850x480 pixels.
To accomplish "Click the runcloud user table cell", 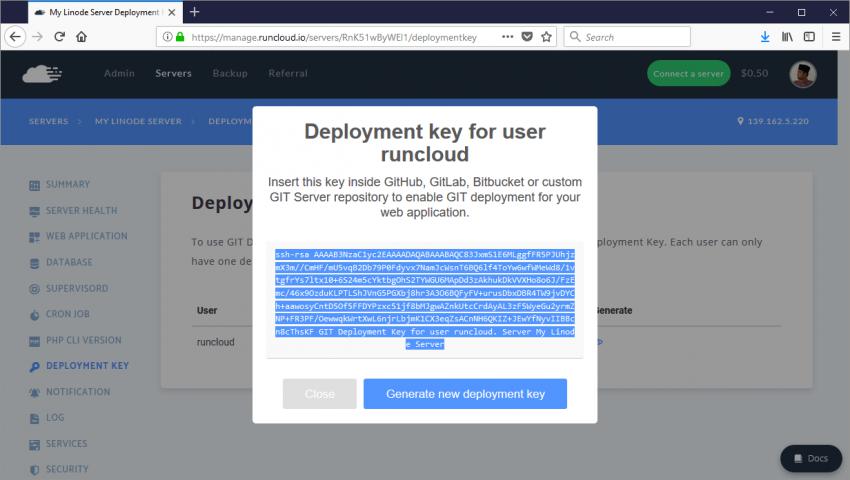I will tap(216, 342).
